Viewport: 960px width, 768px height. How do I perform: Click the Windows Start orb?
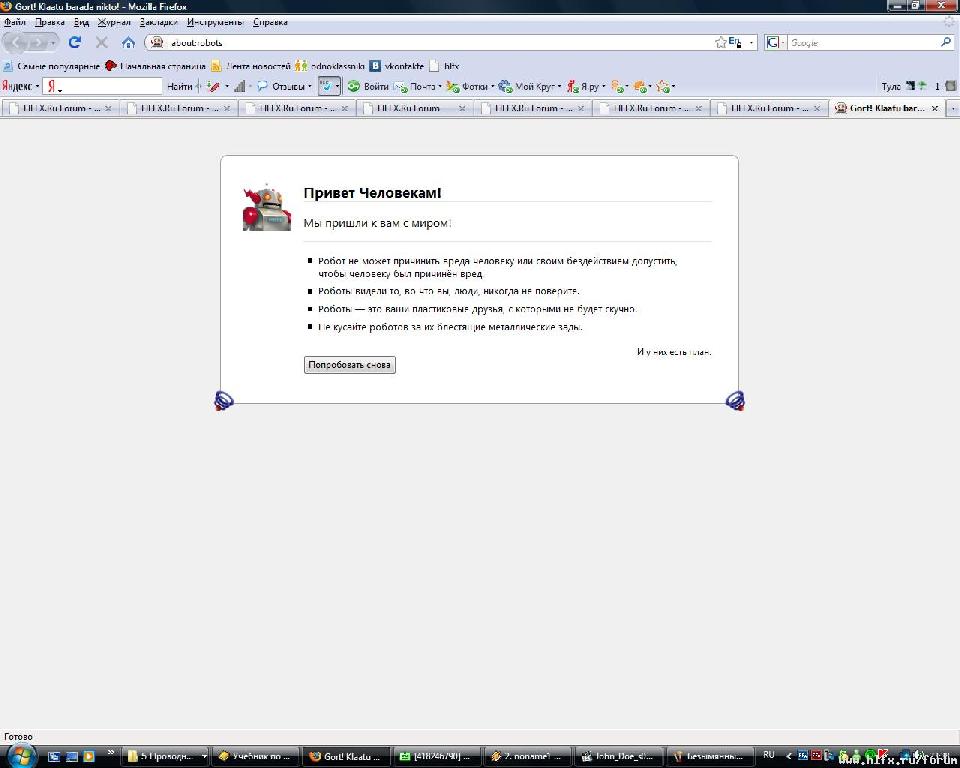tap(21, 755)
